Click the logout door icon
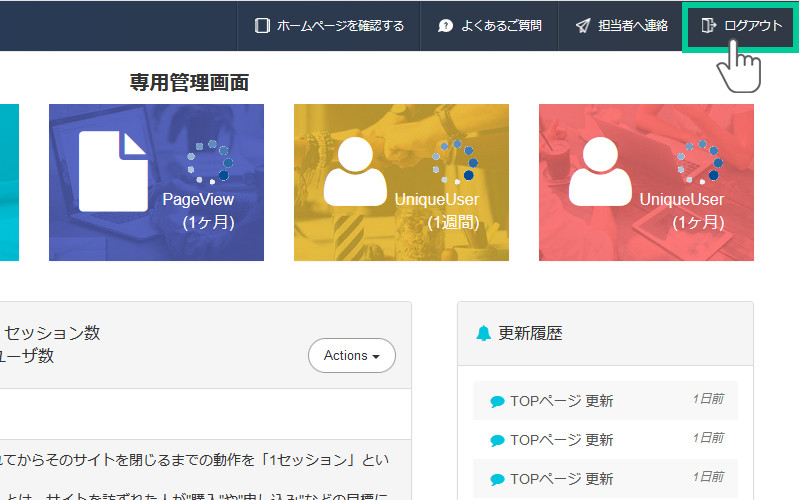This screenshot has width=800, height=500. [709, 25]
